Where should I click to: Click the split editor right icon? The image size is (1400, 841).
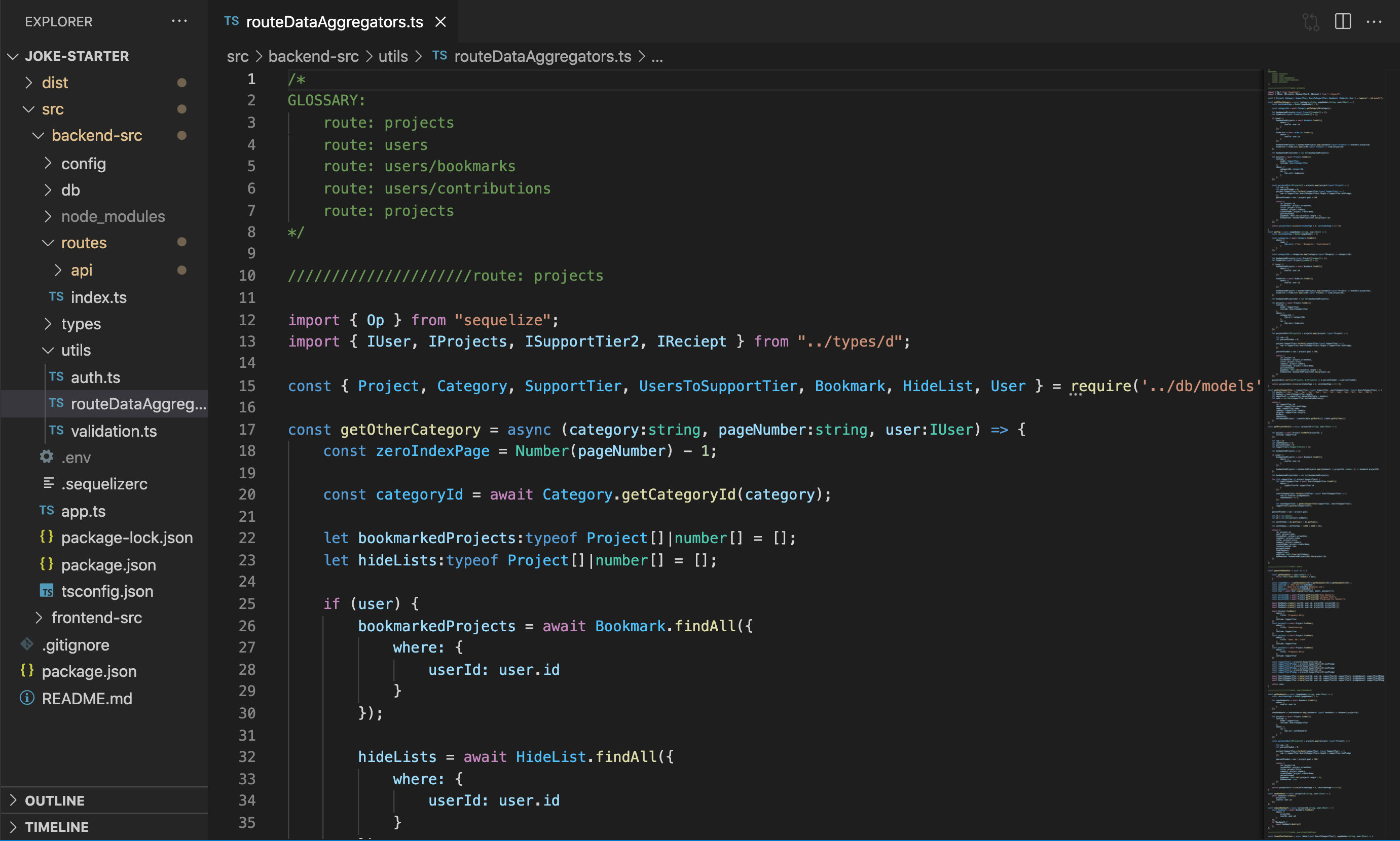1342,22
